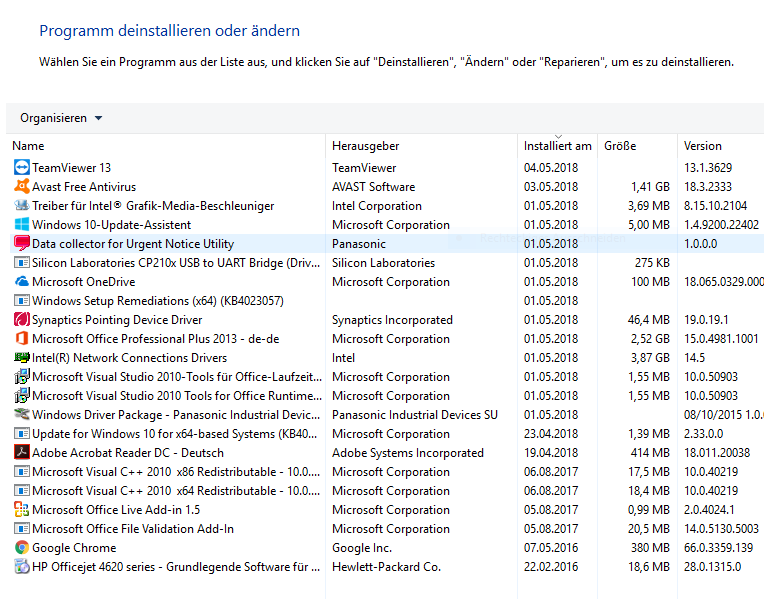
Task: Select Synaptics Pointing Device Driver entry
Action: [117, 320]
